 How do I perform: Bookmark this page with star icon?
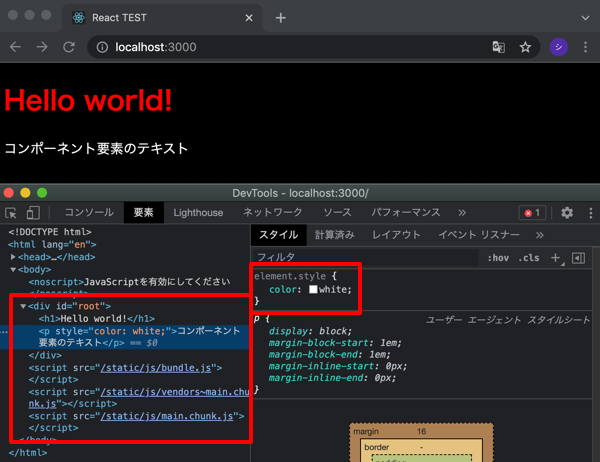[x=525, y=47]
